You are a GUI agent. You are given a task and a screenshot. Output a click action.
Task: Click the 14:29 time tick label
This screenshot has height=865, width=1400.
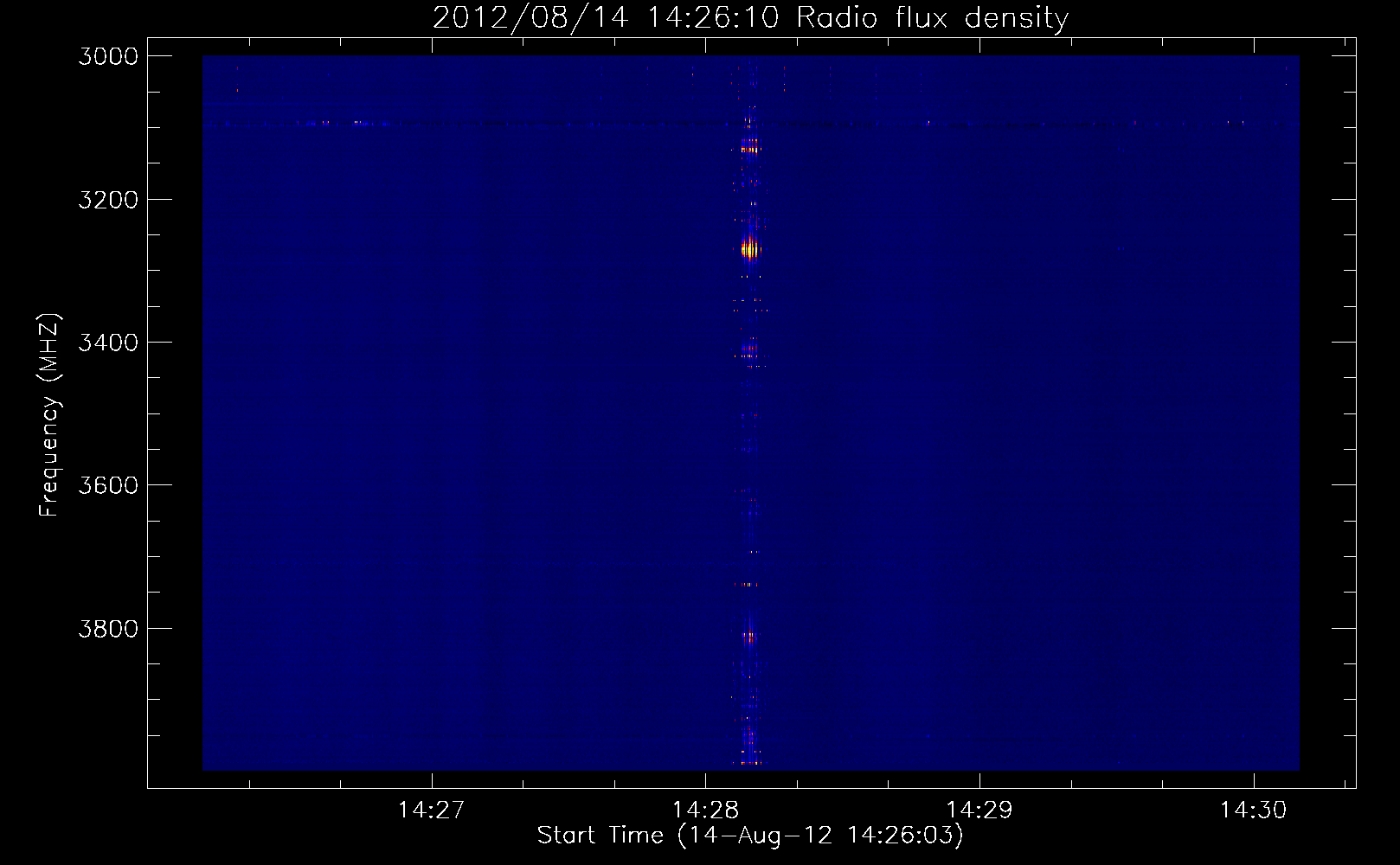pyautogui.click(x=979, y=810)
